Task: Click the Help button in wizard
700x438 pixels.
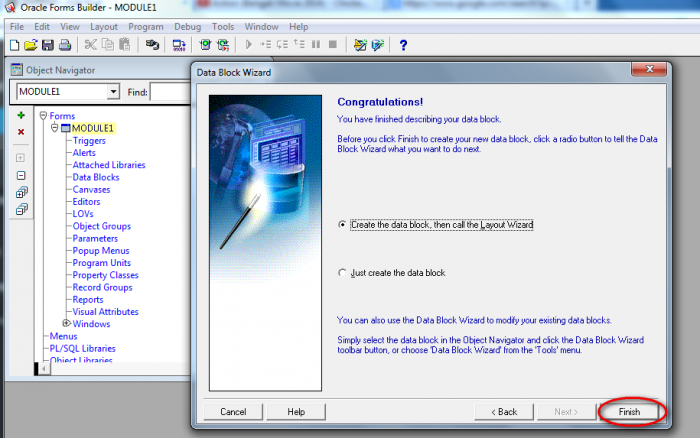Action: (x=296, y=412)
